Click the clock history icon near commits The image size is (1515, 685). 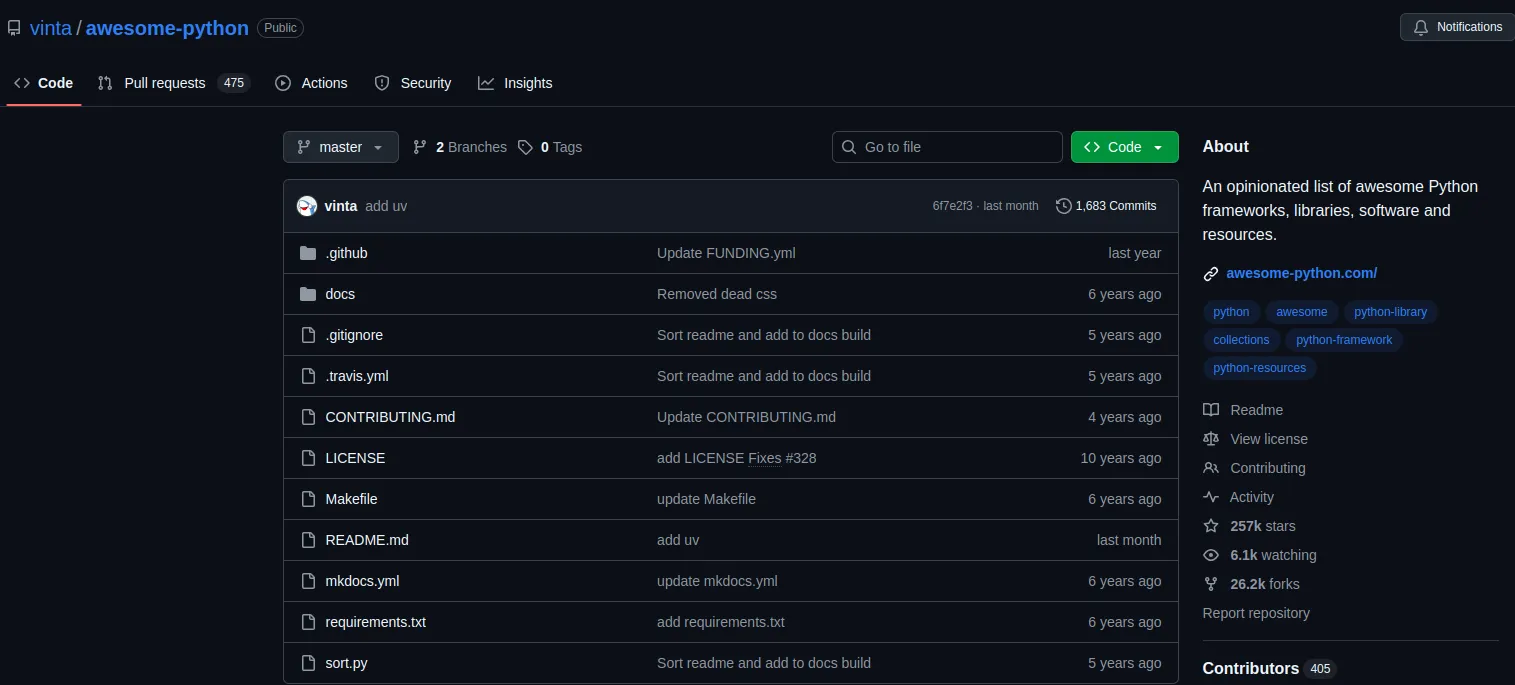point(1063,206)
